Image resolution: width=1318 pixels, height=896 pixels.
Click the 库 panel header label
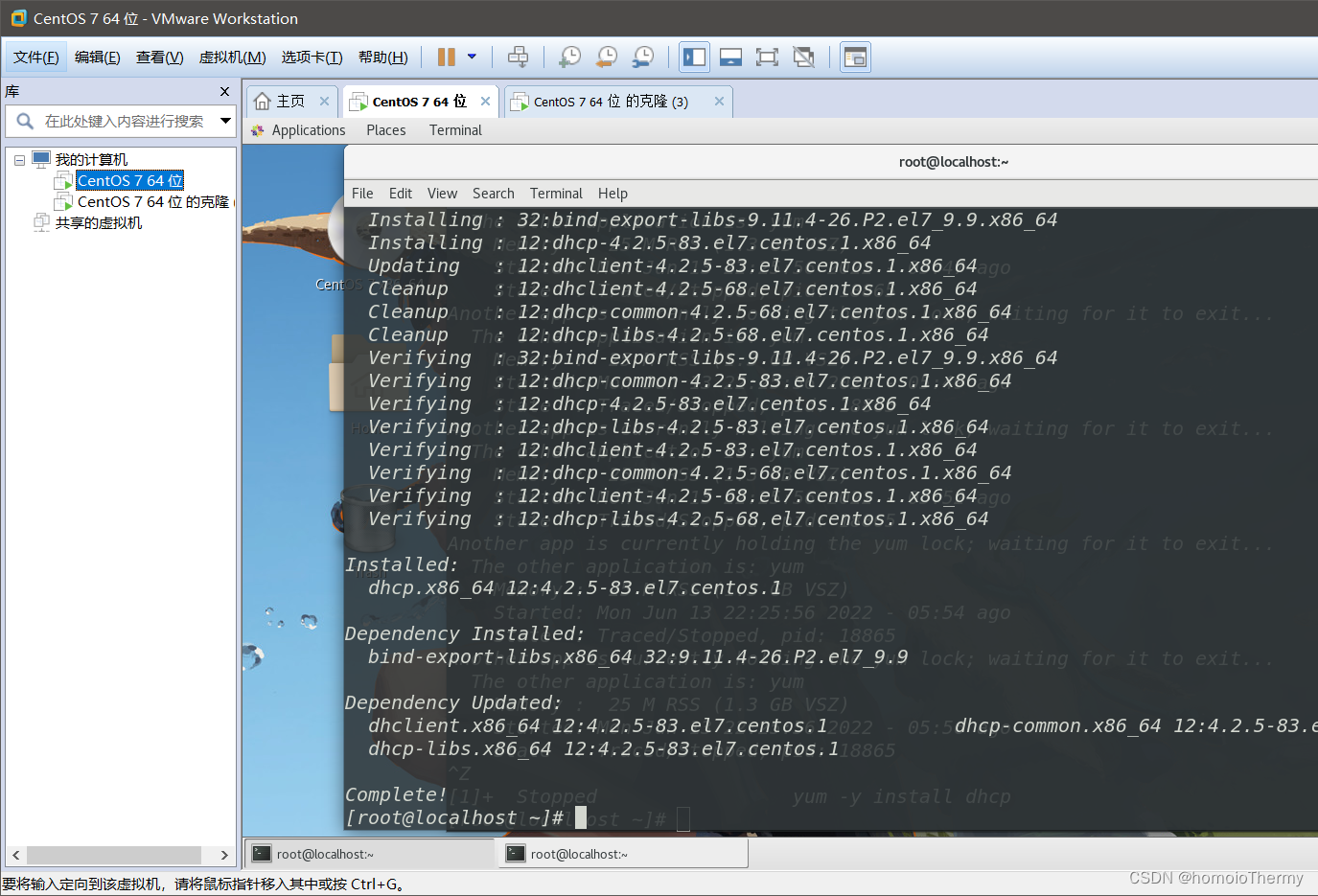pyautogui.click(x=12, y=92)
